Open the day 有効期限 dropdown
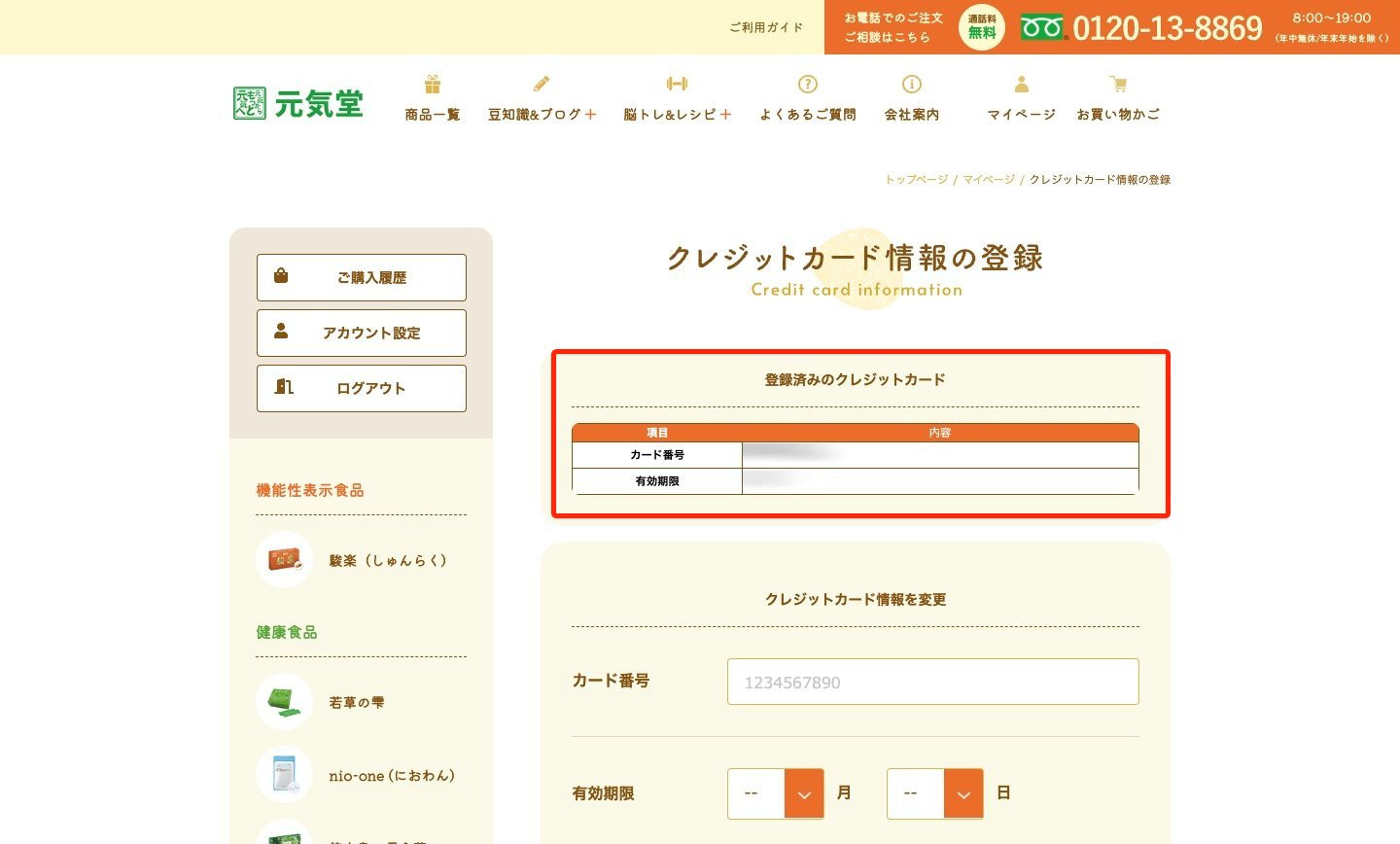The image size is (1400, 844). [x=935, y=793]
